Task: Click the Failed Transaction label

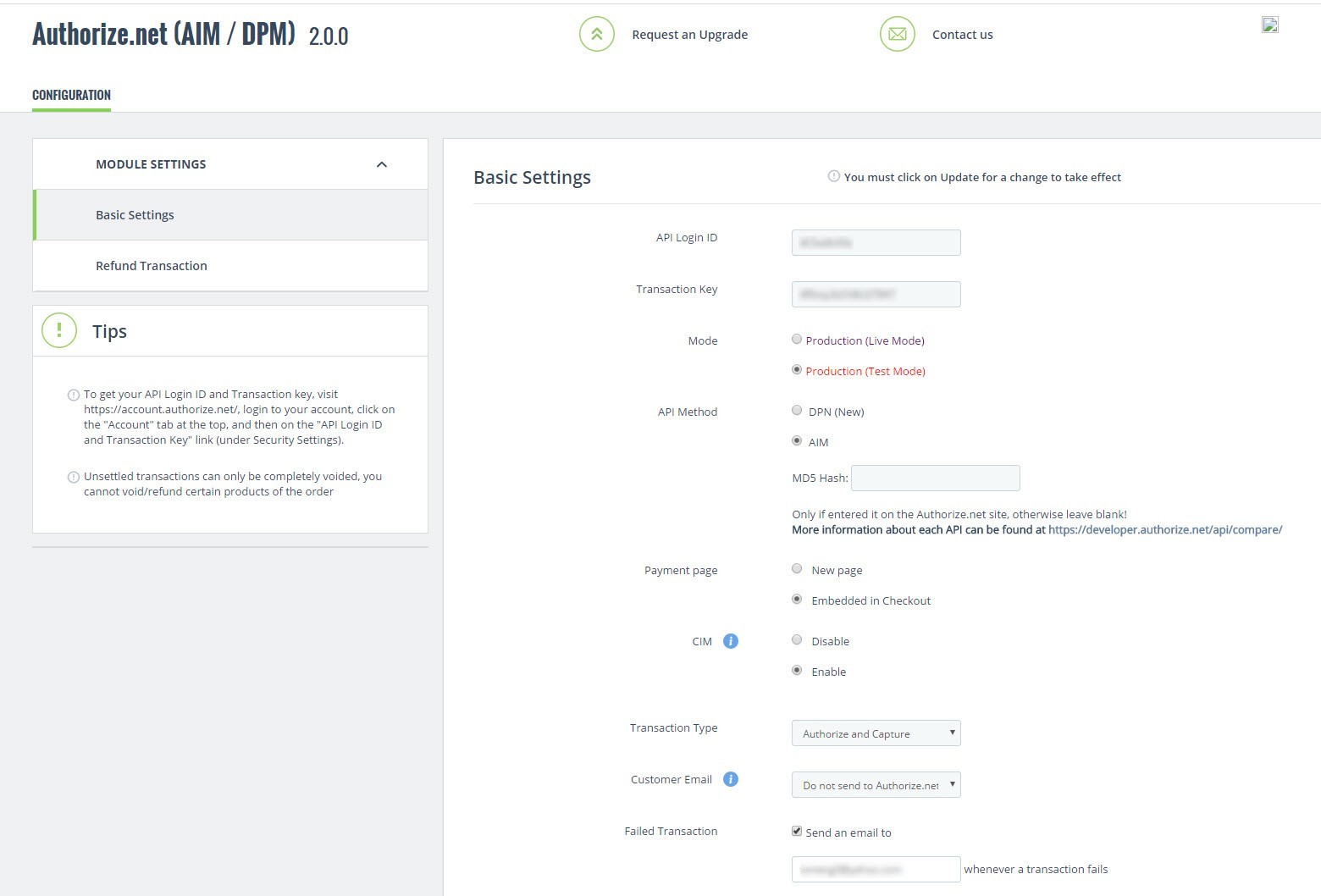Action: (671, 831)
